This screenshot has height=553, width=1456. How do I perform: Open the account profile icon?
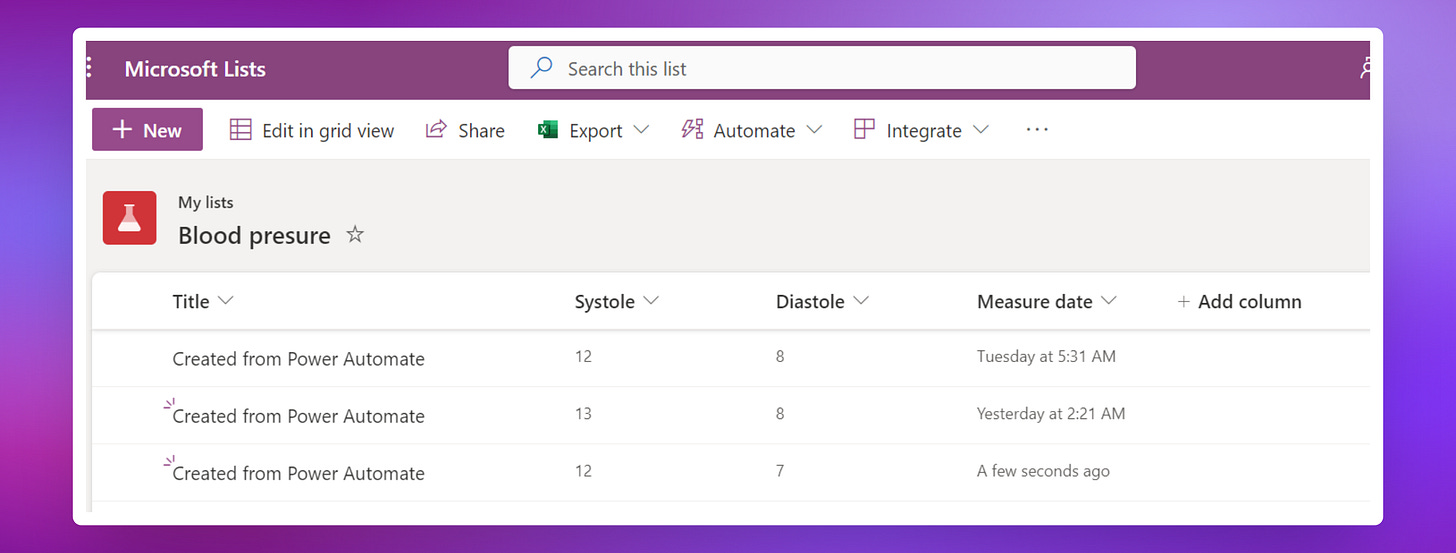point(1364,68)
